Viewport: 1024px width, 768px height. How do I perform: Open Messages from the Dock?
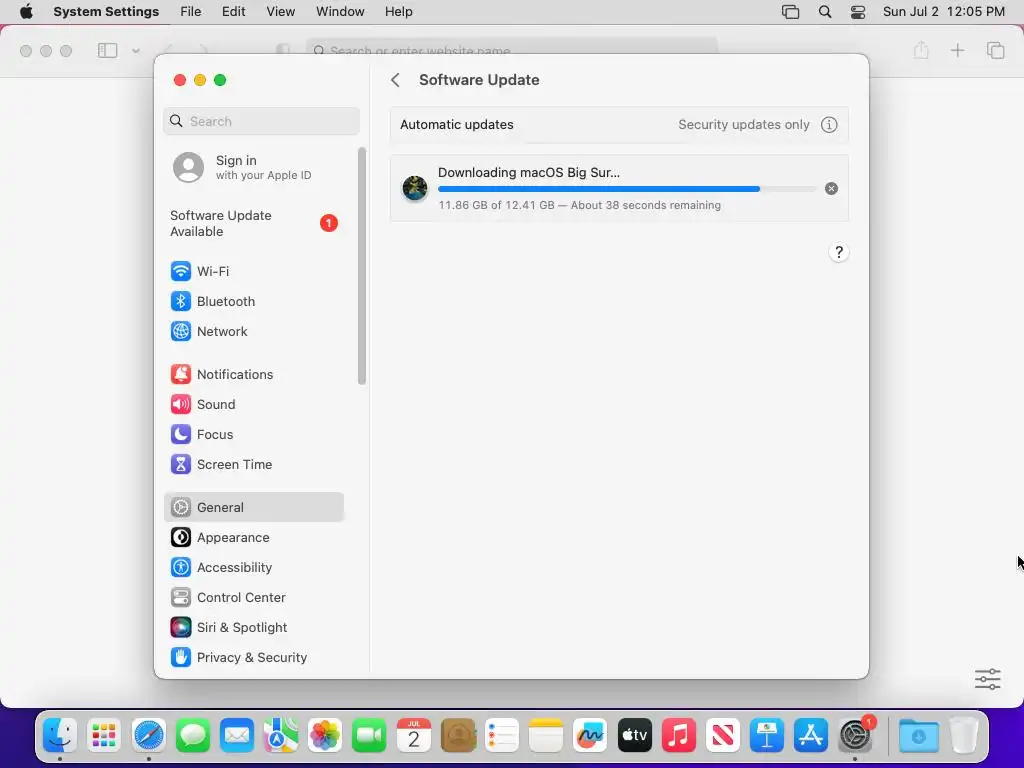(x=193, y=735)
